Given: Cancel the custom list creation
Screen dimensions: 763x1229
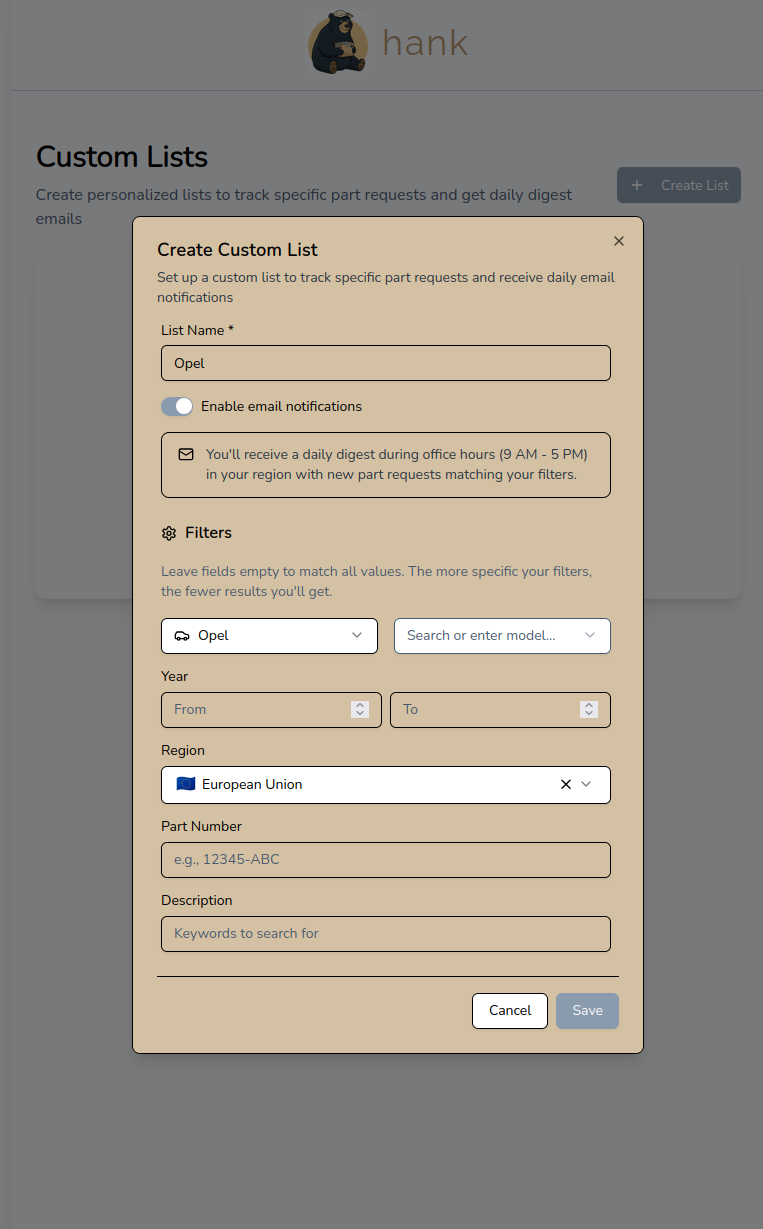Looking at the screenshot, I should click(509, 1010).
